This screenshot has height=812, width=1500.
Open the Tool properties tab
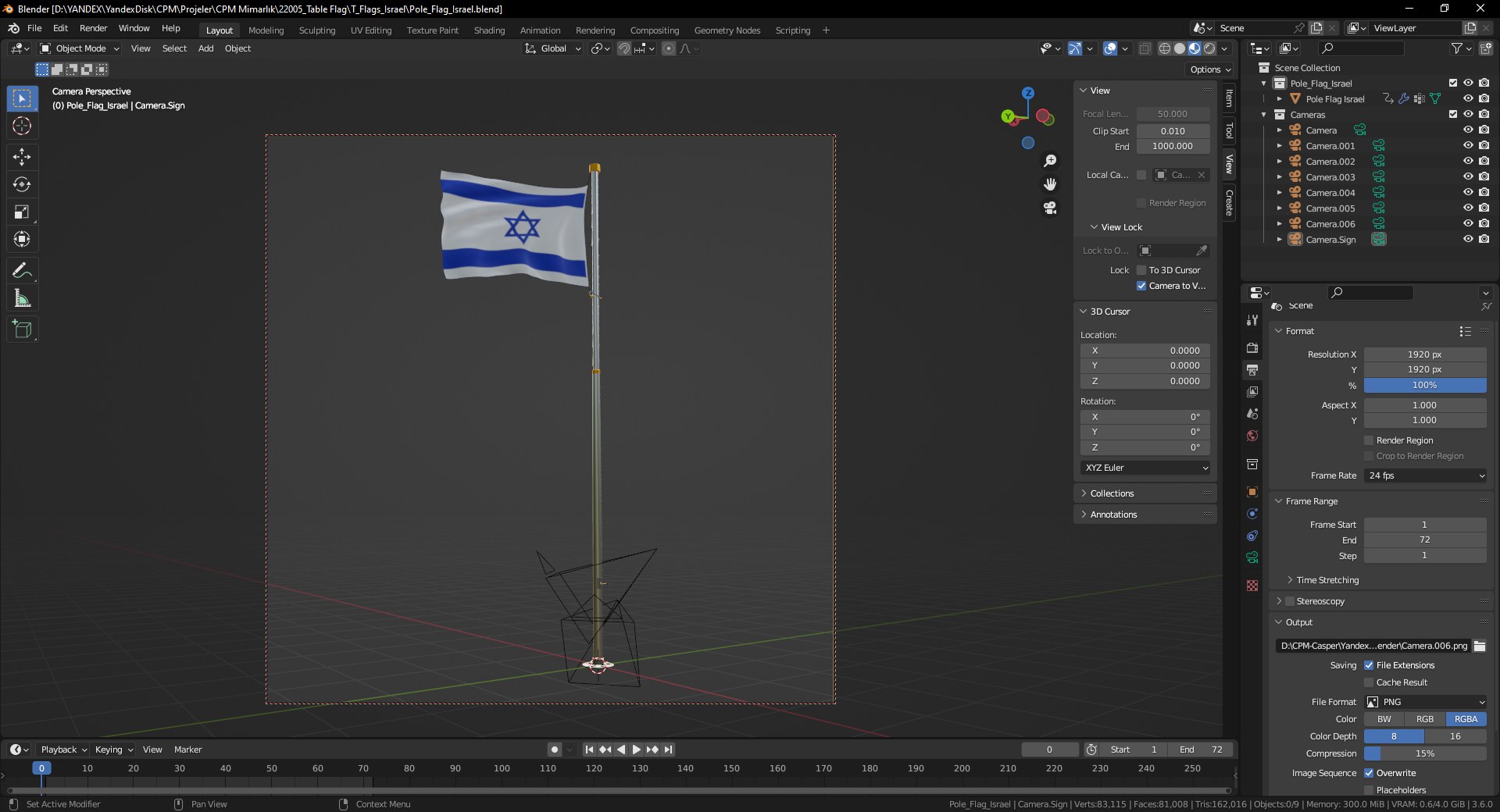click(x=1252, y=320)
